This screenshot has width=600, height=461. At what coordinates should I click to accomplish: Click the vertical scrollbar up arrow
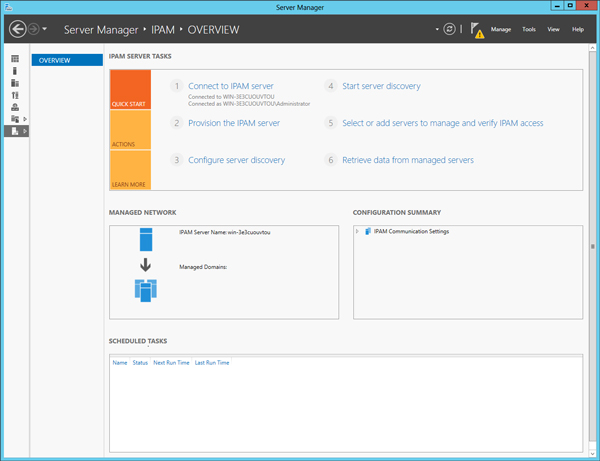(x=592, y=48)
